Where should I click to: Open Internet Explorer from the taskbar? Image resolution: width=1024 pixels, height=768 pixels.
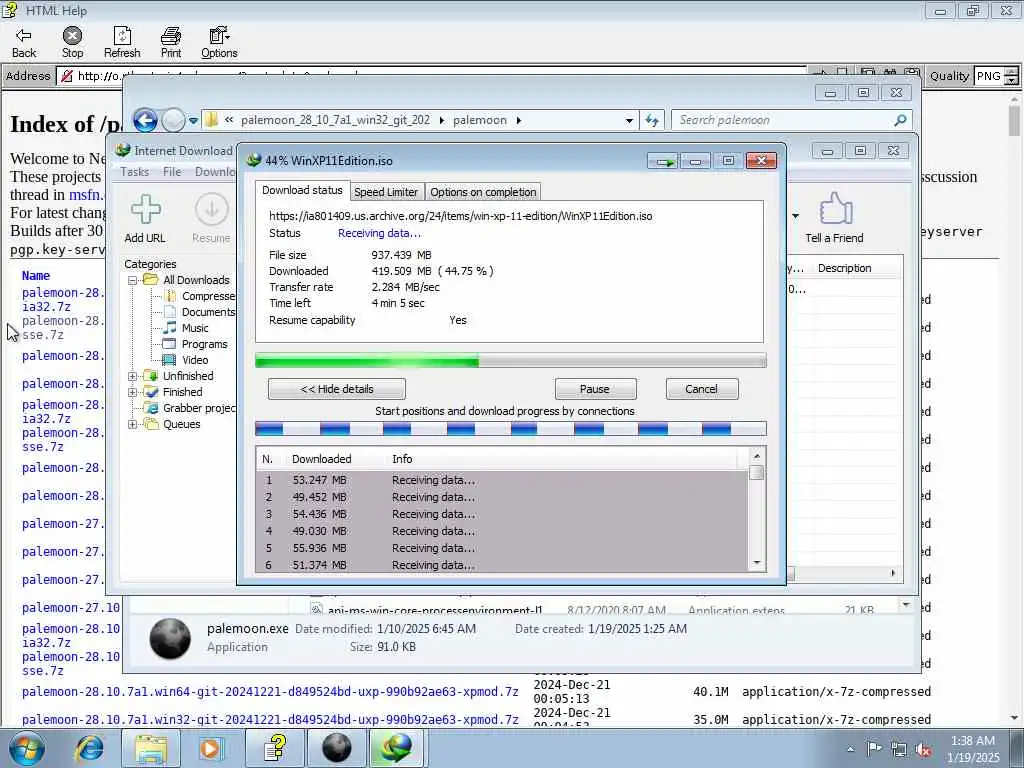[x=88, y=748]
